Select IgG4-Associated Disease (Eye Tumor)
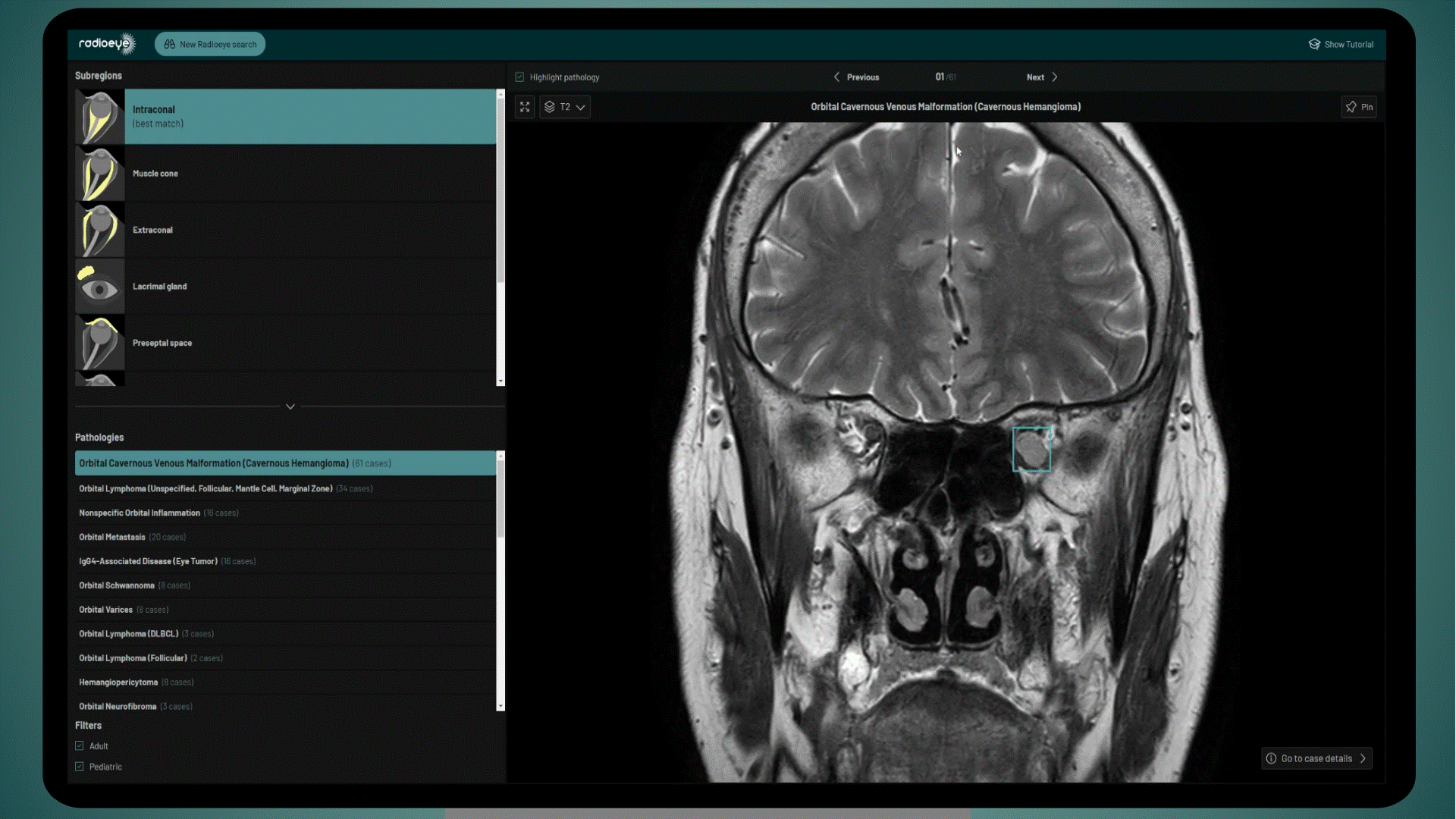The image size is (1456, 819). click(x=286, y=561)
